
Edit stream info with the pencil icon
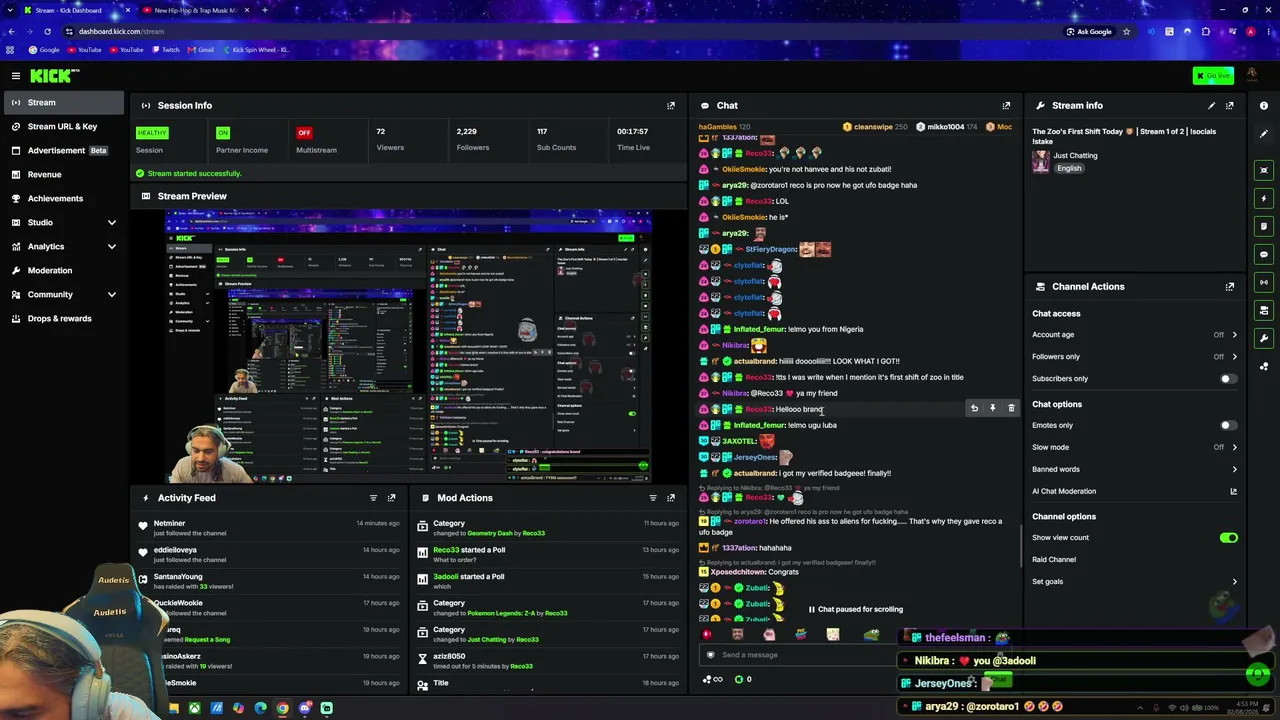pyautogui.click(x=1212, y=105)
